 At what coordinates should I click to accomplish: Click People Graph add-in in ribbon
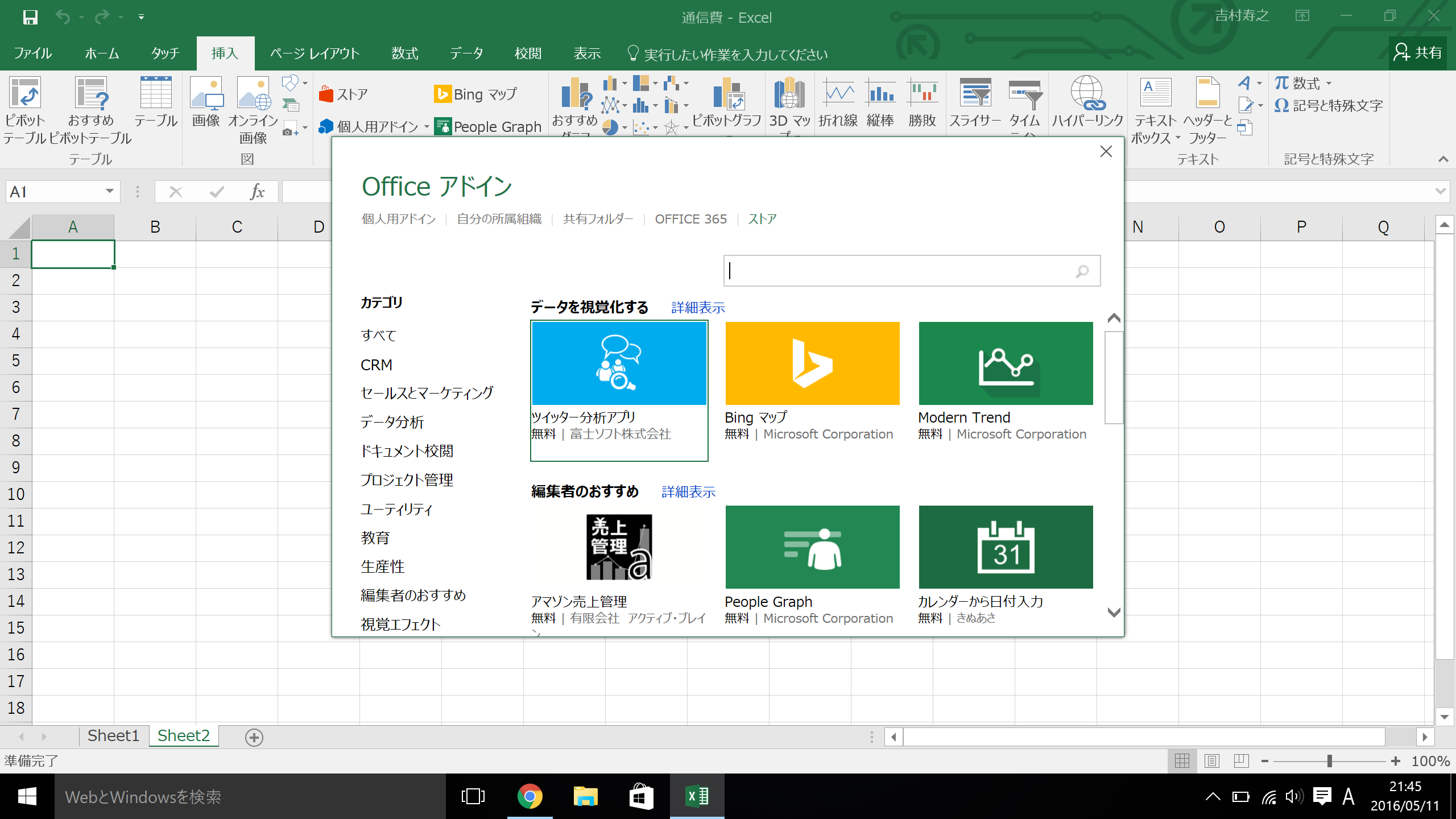pos(488,126)
